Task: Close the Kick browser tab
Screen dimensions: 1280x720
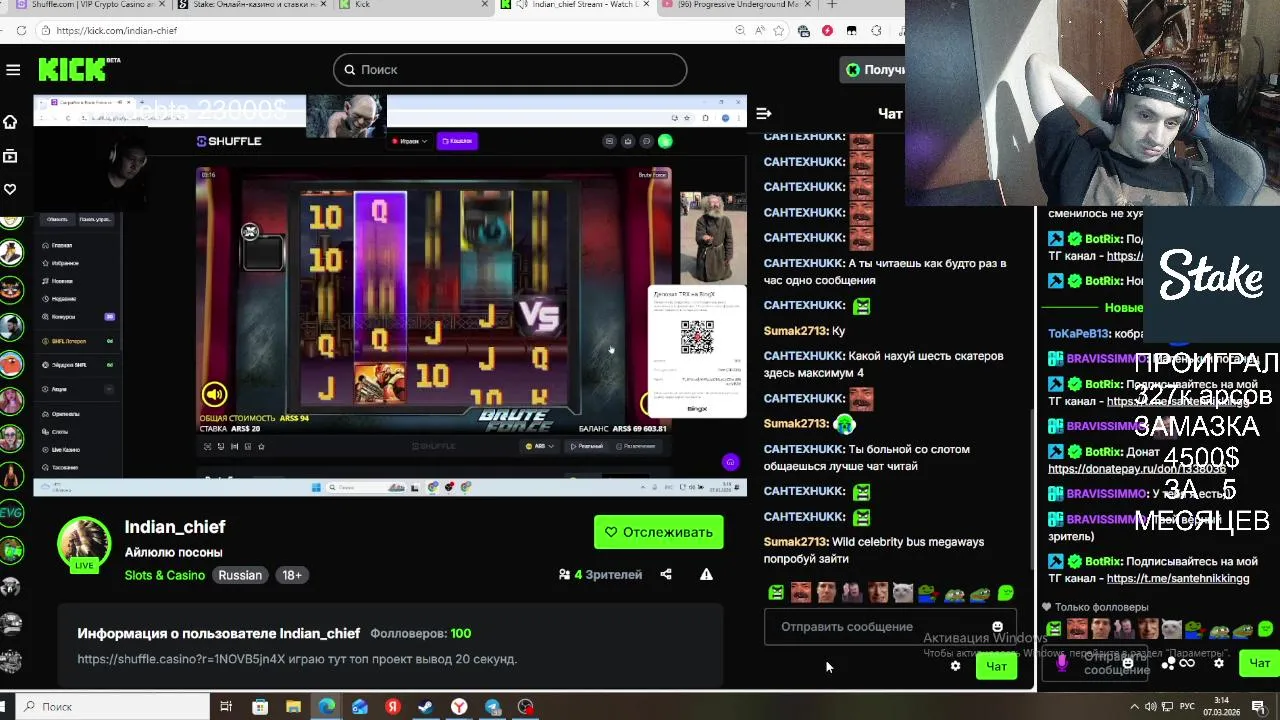Action: click(486, 5)
